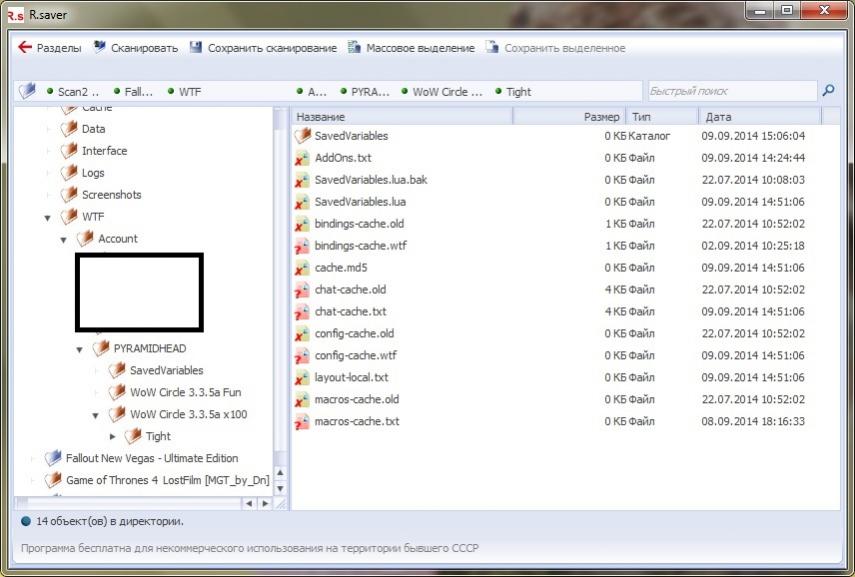Click tree panel scroll down arrow
This screenshot has width=855, height=577.
pos(280,489)
